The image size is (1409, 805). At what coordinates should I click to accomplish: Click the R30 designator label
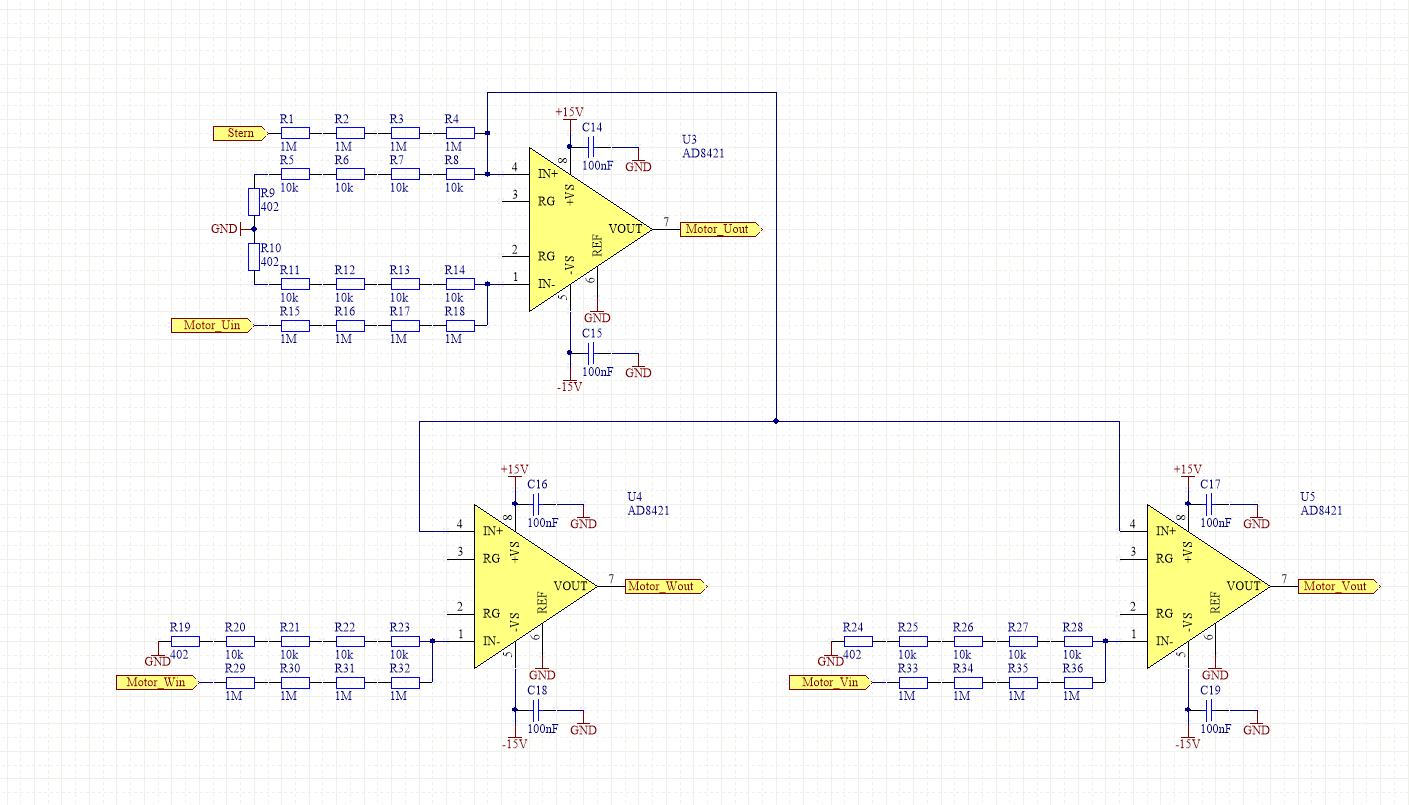coord(290,668)
